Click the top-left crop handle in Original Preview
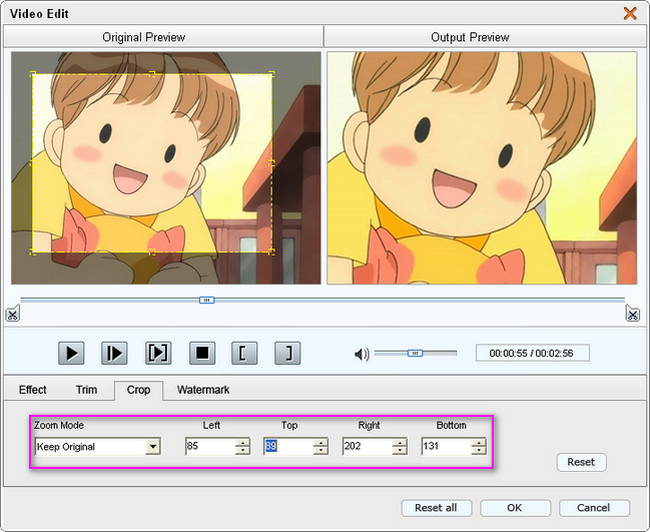 (x=33, y=75)
